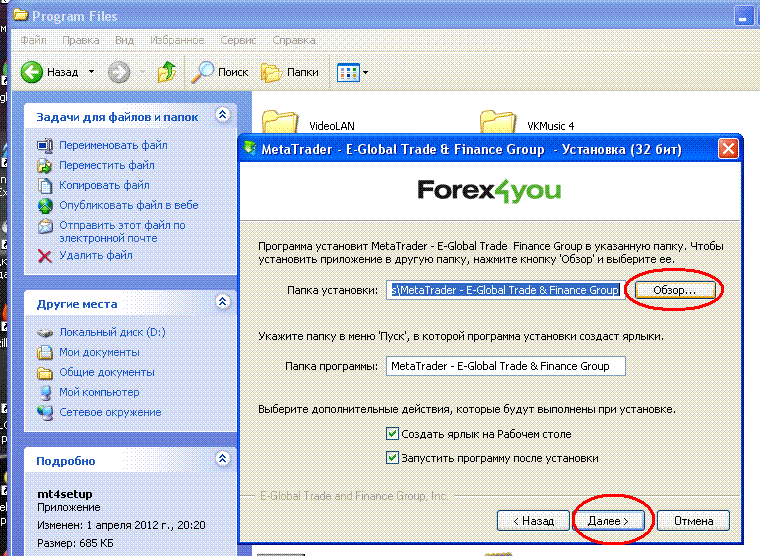
Task: Click the green Back arrow in Explorer toolbar
Action: point(32,72)
